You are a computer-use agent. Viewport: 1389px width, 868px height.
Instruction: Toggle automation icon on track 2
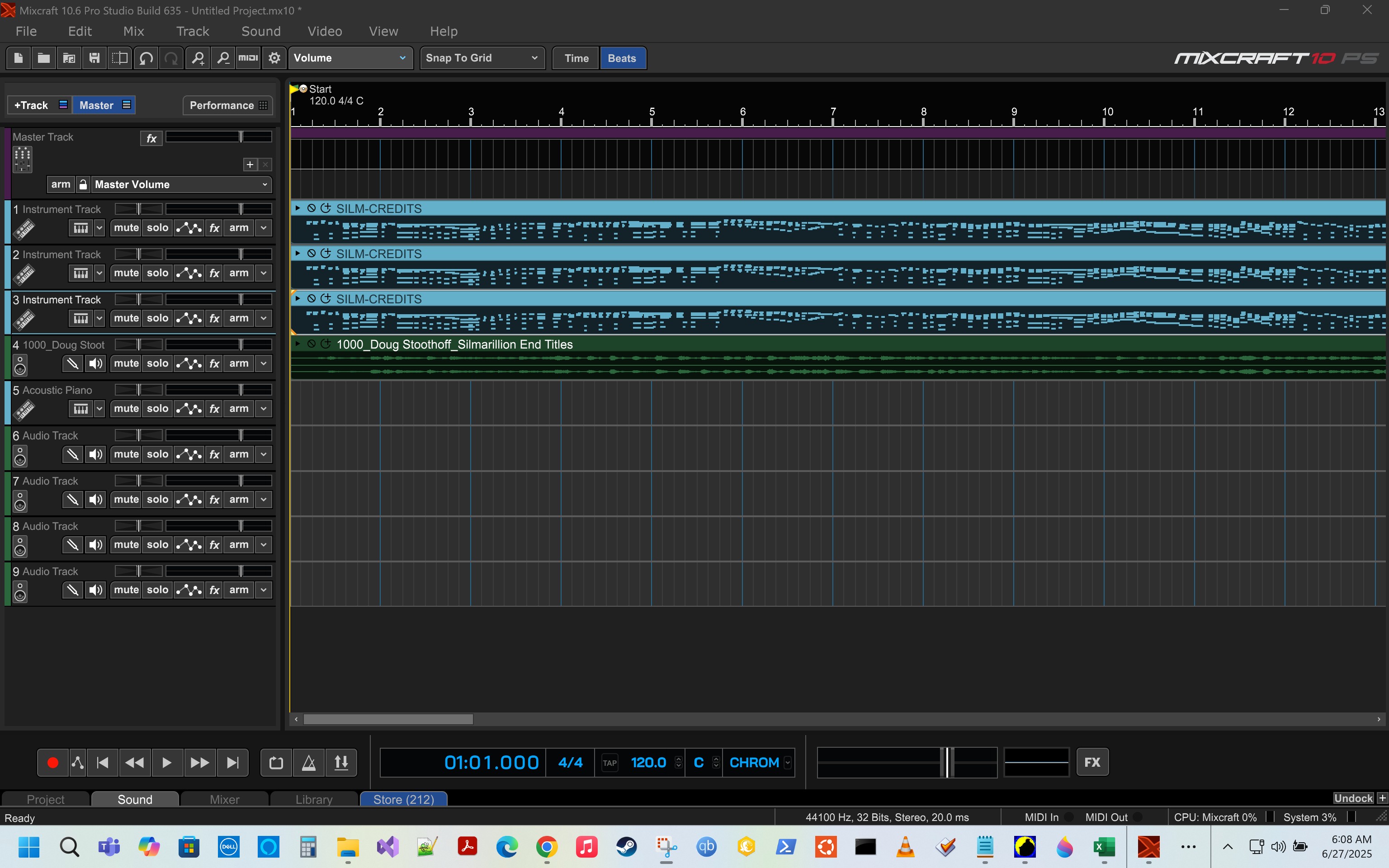point(189,273)
